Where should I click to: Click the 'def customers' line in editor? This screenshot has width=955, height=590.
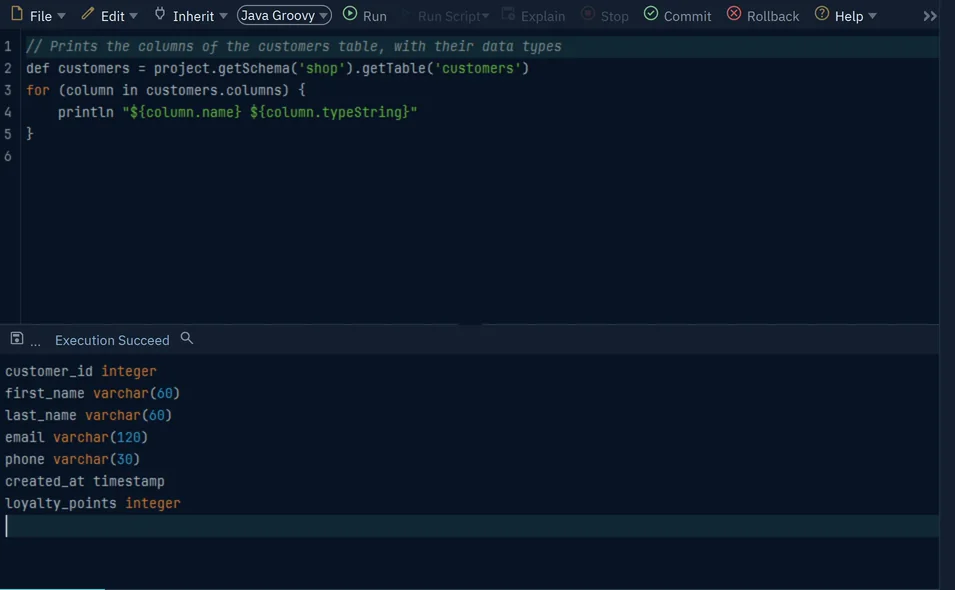pyautogui.click(x=277, y=68)
